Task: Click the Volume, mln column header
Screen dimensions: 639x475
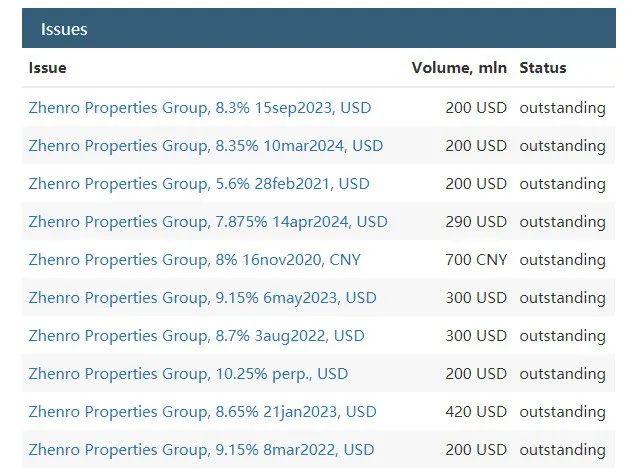Action: click(459, 68)
